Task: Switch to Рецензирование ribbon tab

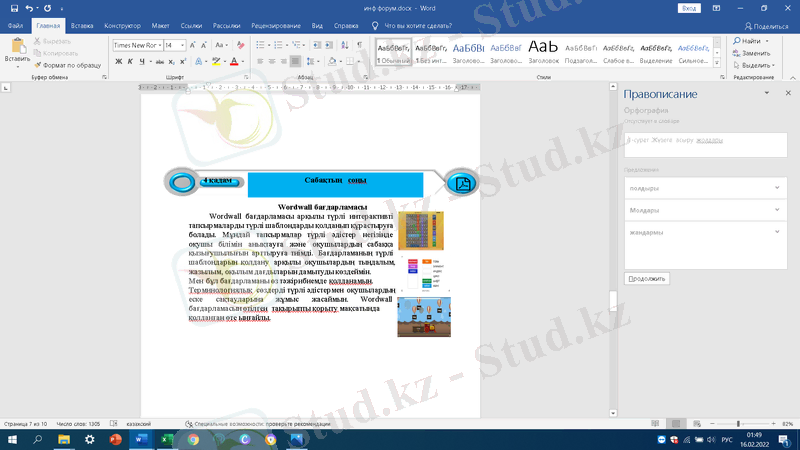Action: point(276,26)
